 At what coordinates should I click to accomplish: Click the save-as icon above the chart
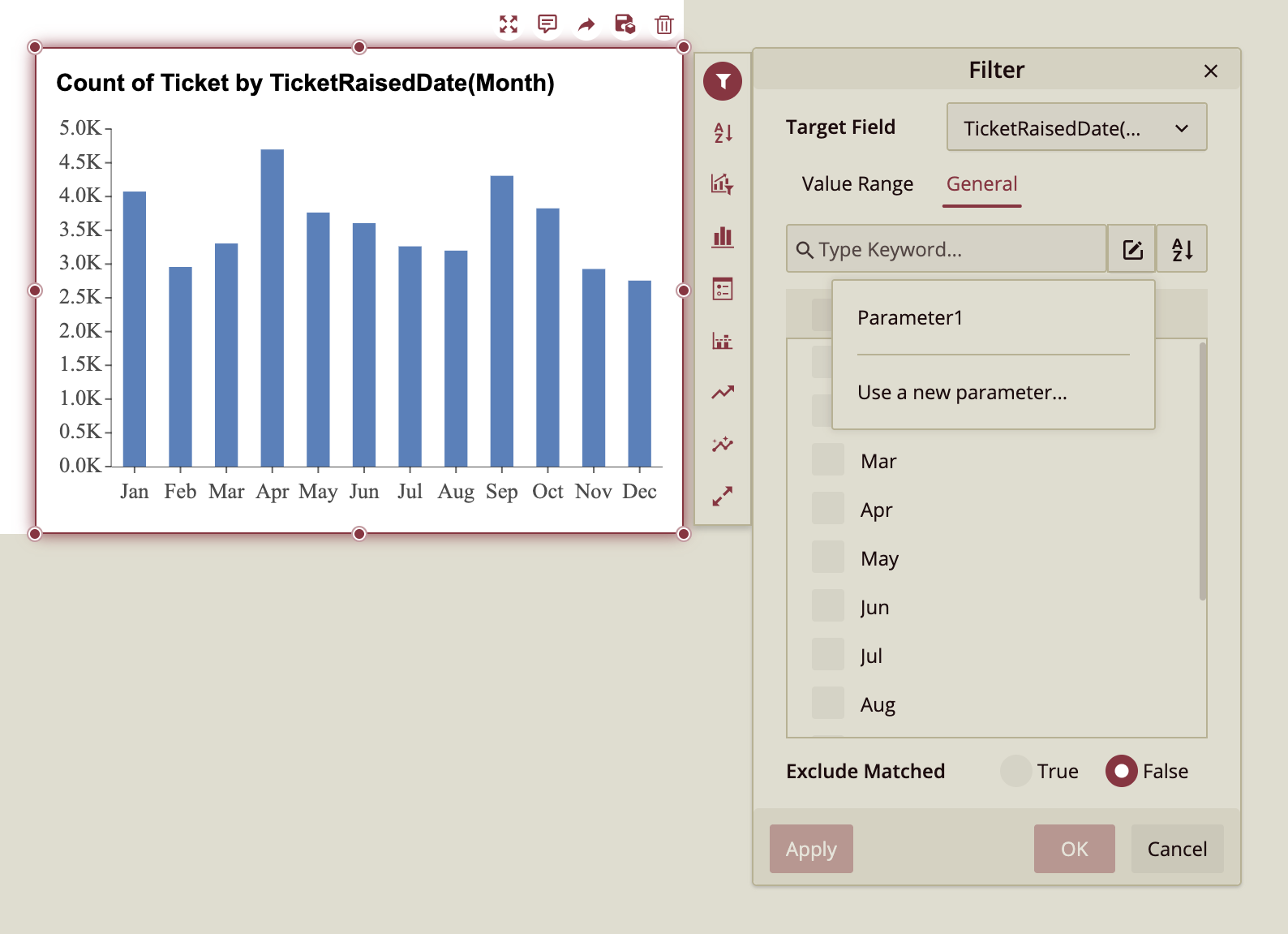coord(625,24)
